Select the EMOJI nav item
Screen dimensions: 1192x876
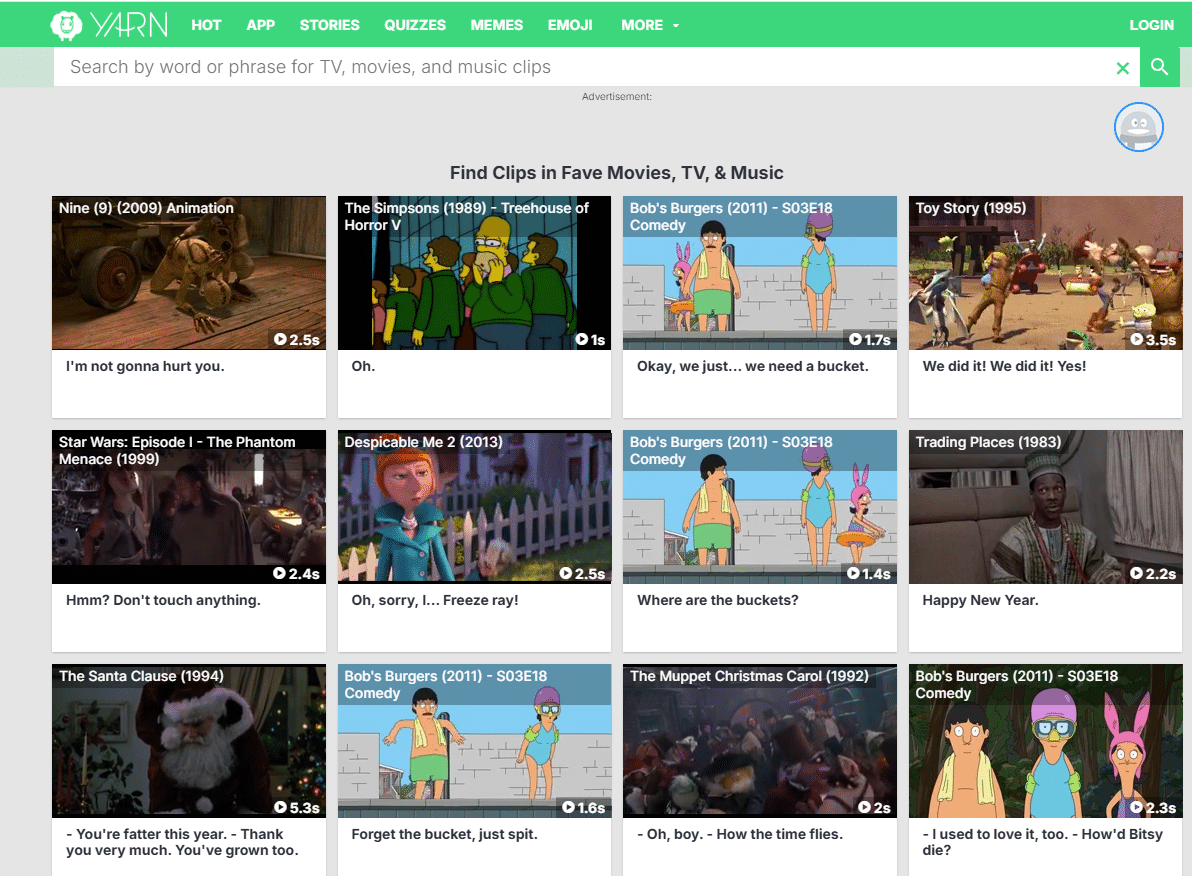tap(570, 25)
